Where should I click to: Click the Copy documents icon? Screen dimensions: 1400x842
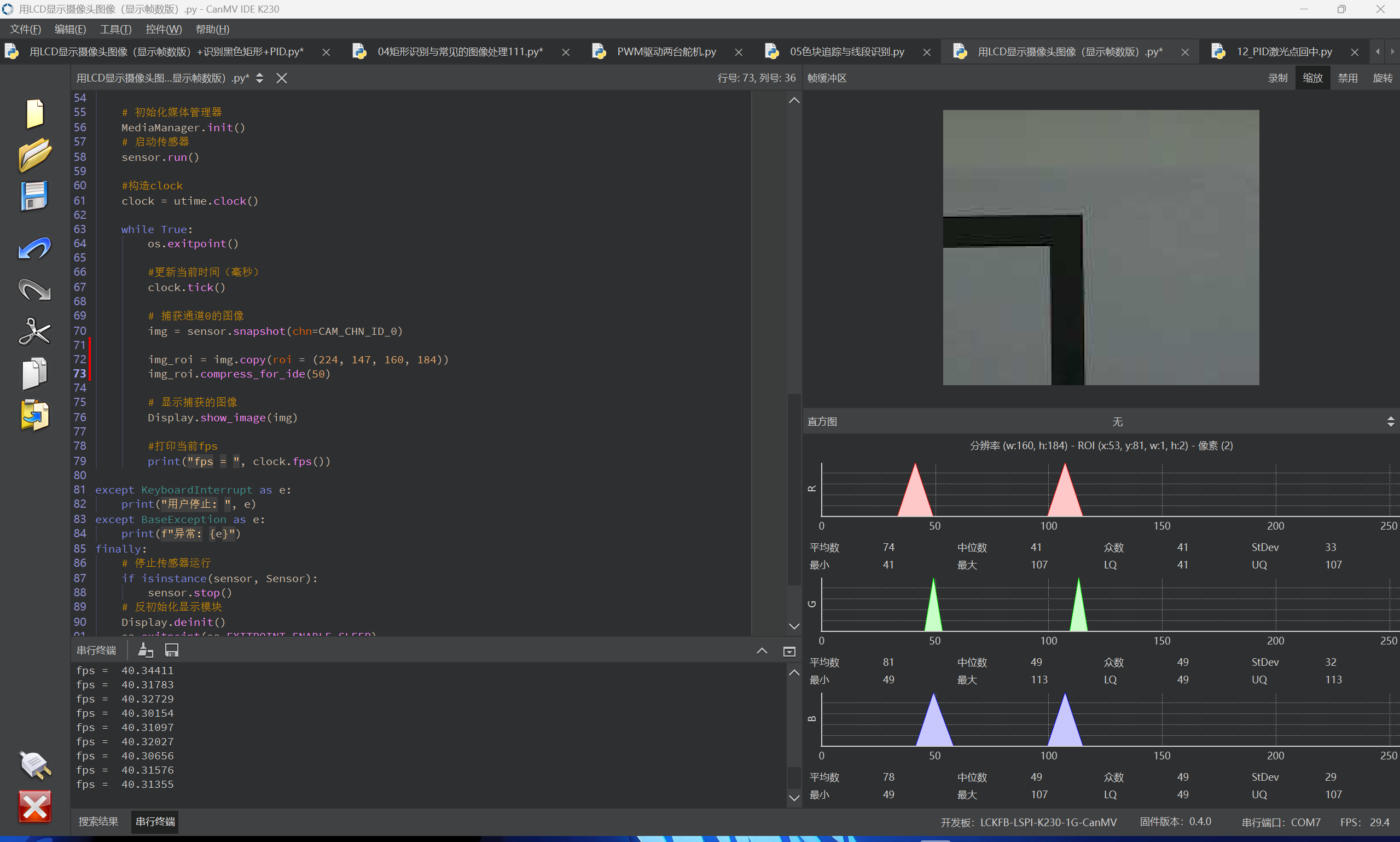34,373
